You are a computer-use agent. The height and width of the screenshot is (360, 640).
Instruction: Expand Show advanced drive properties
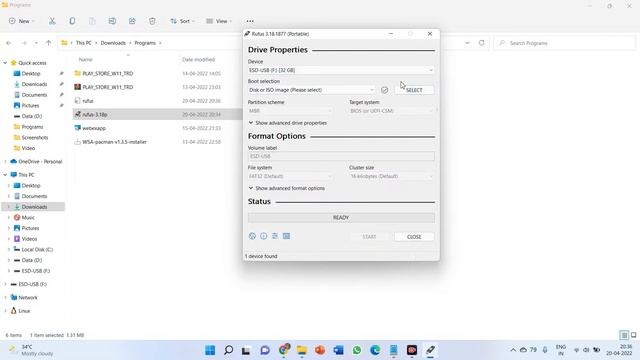(x=288, y=123)
